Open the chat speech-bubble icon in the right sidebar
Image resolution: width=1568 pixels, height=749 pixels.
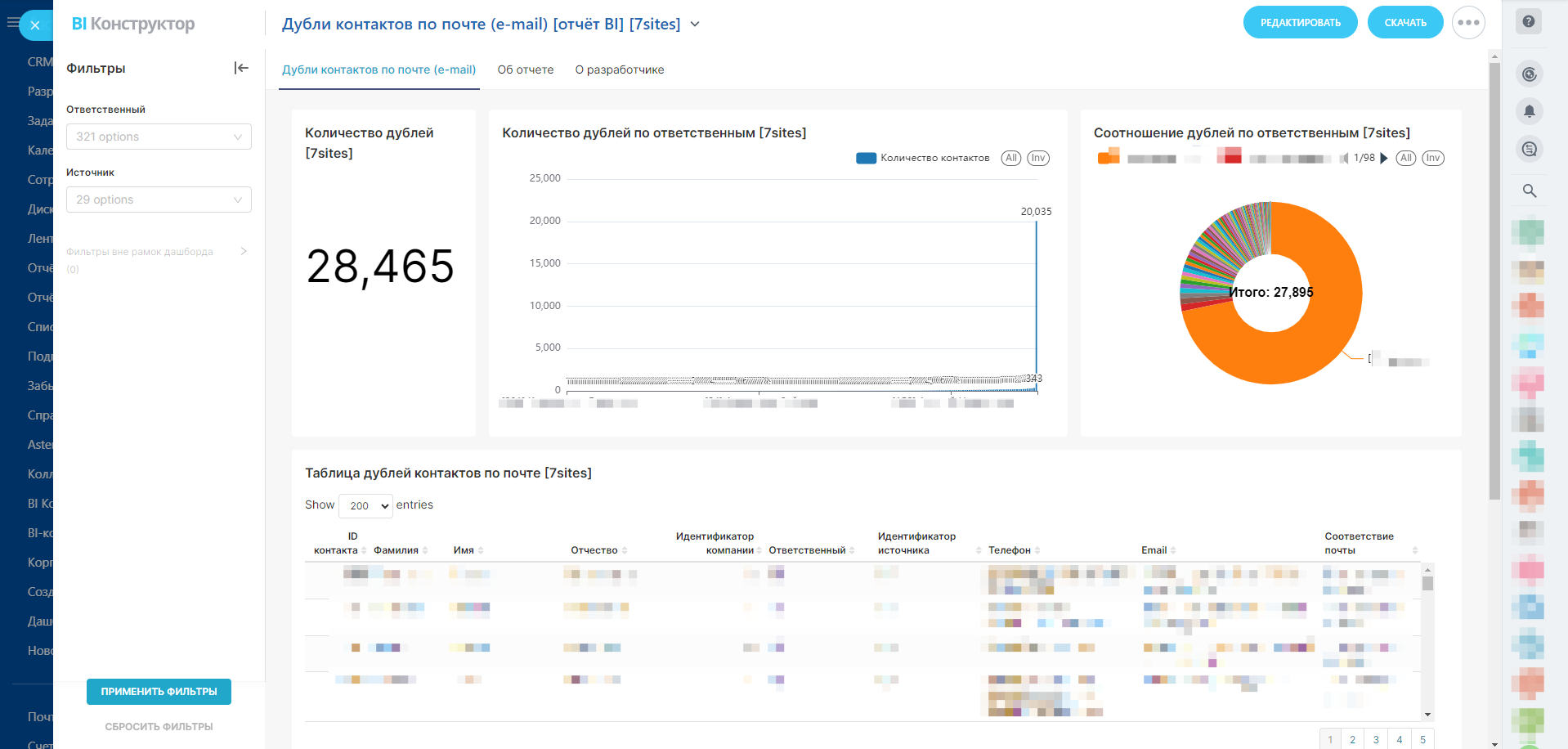(x=1529, y=149)
